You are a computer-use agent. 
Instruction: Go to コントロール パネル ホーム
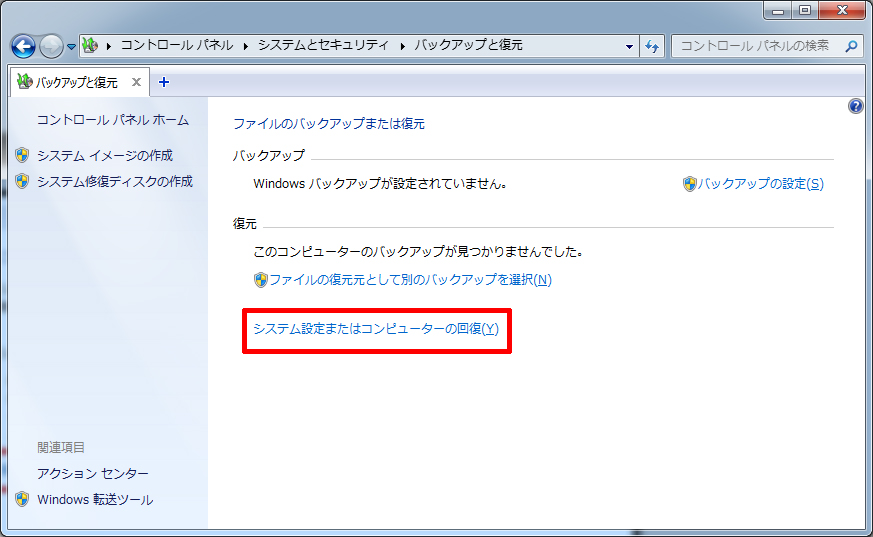pyautogui.click(x=112, y=120)
